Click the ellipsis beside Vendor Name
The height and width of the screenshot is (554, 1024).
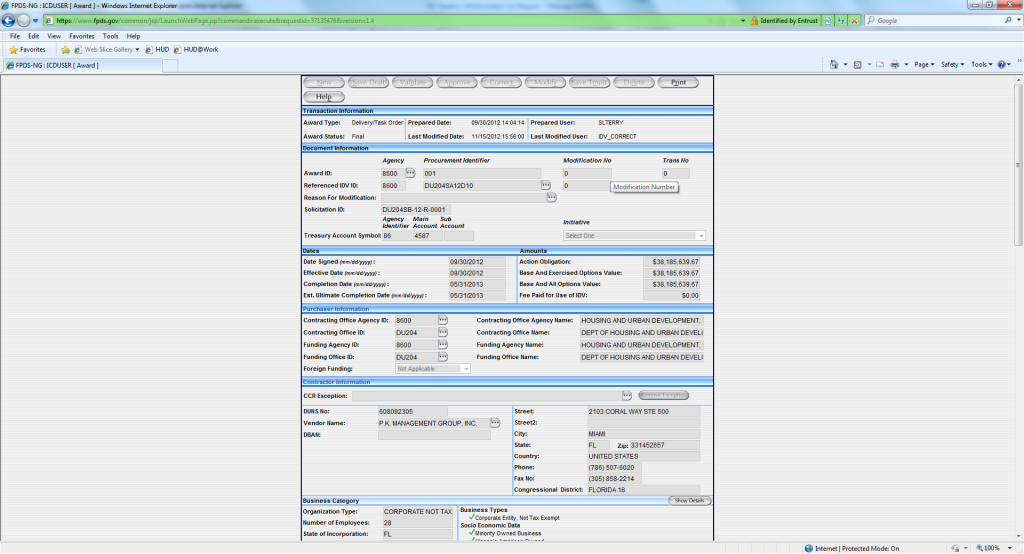click(495, 423)
